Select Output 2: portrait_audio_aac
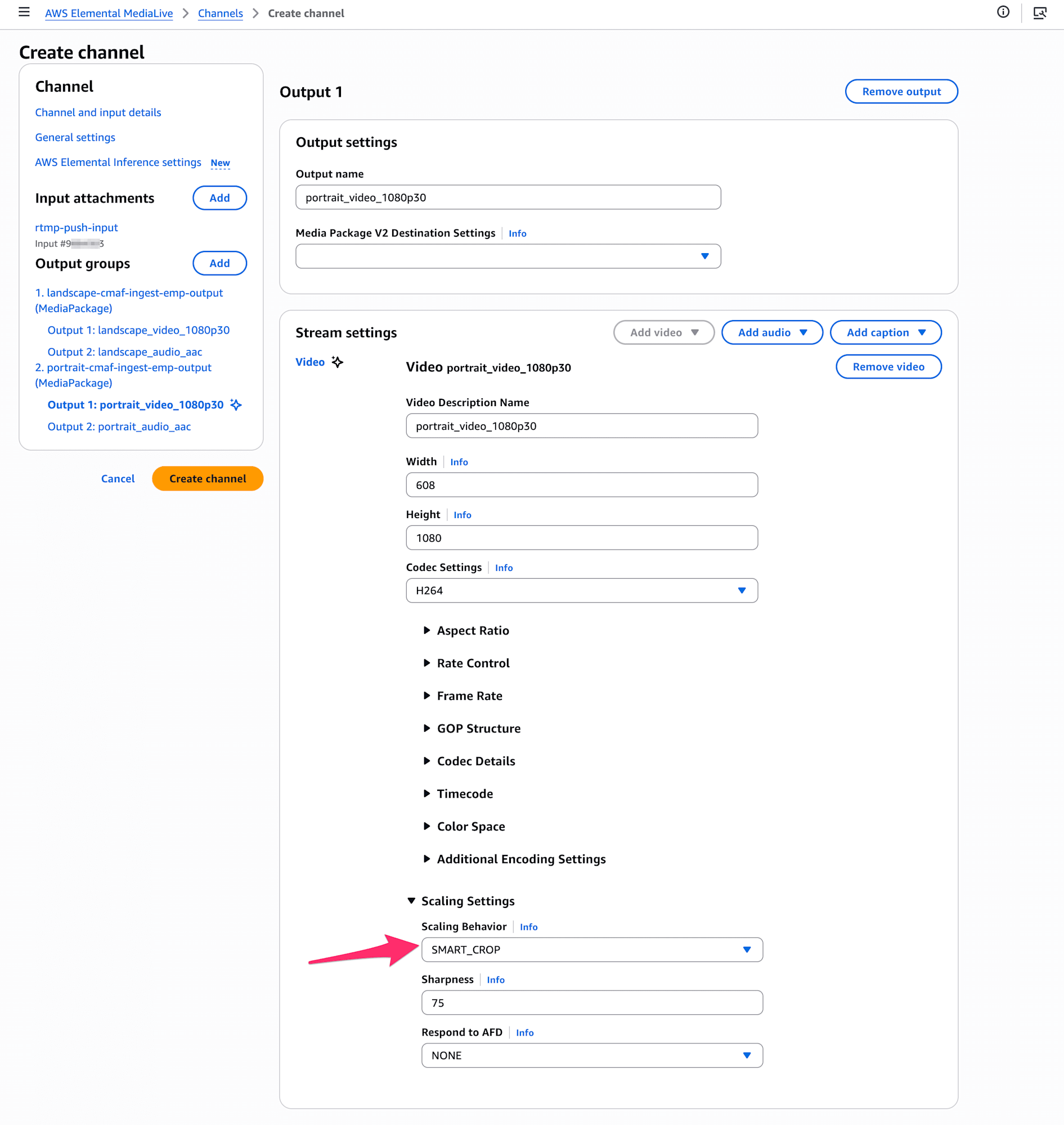 coord(119,426)
